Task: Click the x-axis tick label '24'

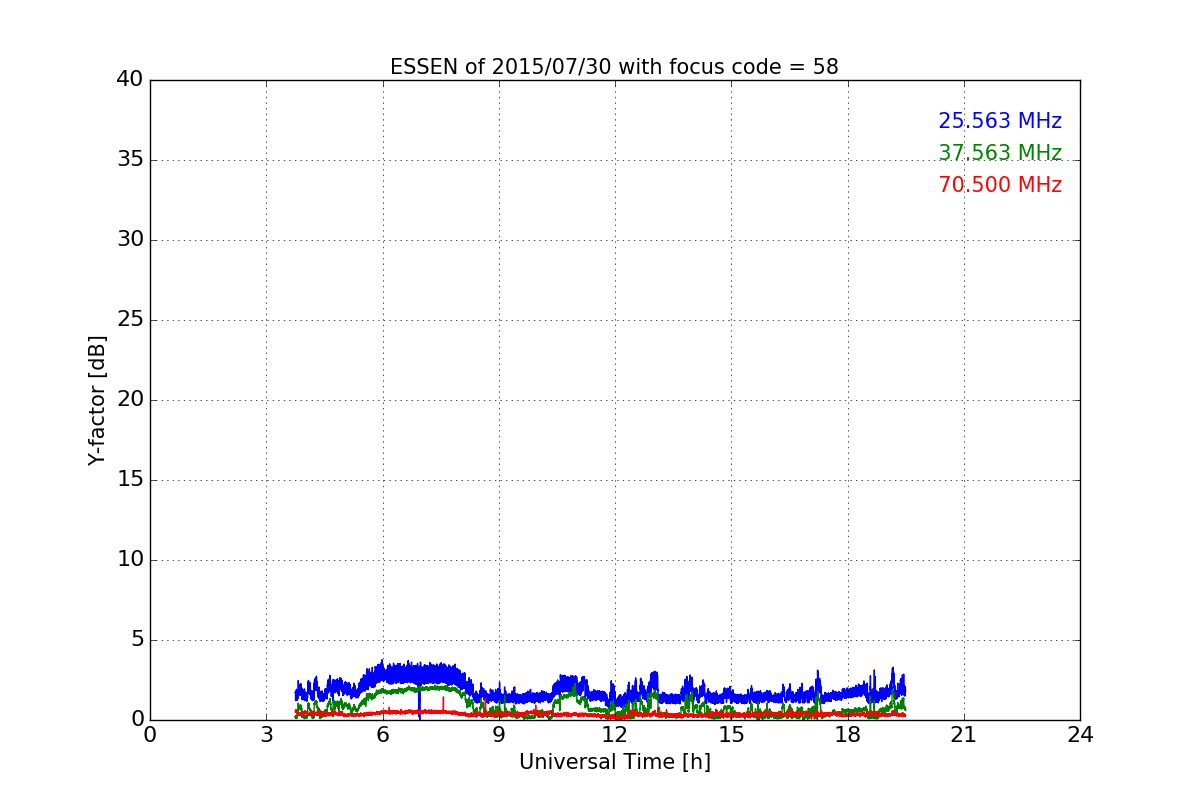Action: [x=1080, y=735]
